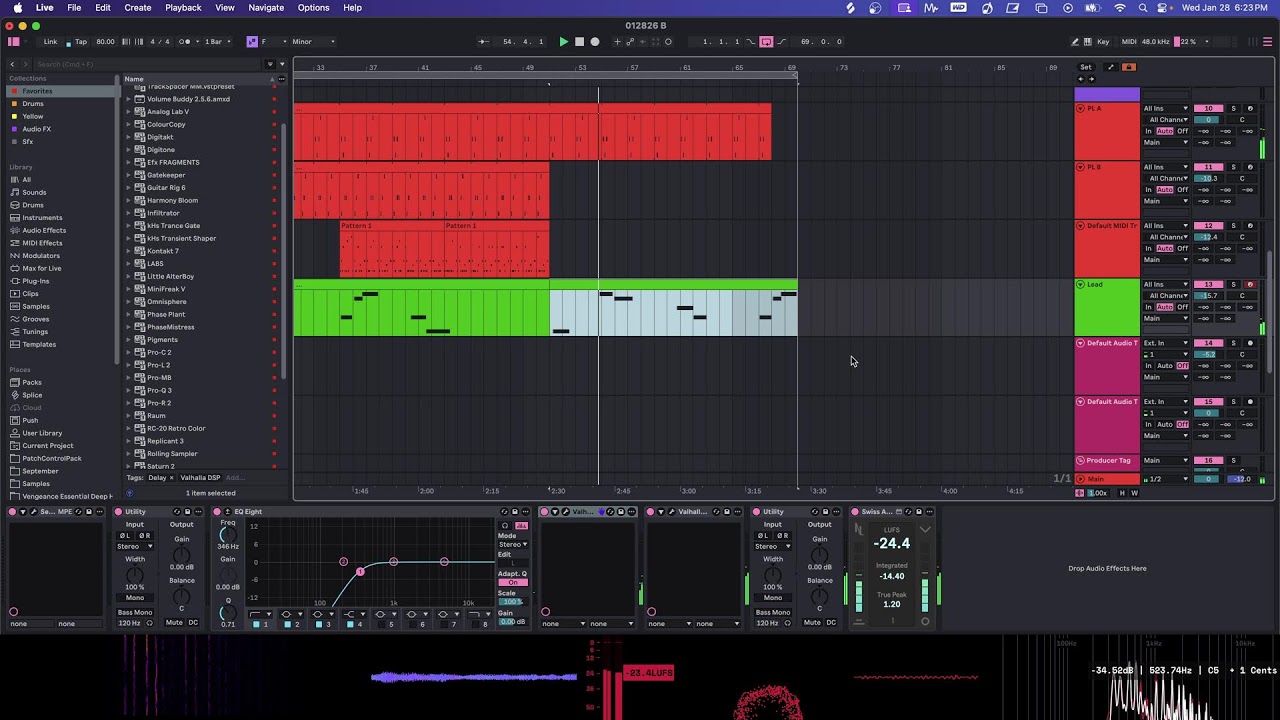Open the scale root note F dropdown
1280x720 pixels.
[270, 42]
